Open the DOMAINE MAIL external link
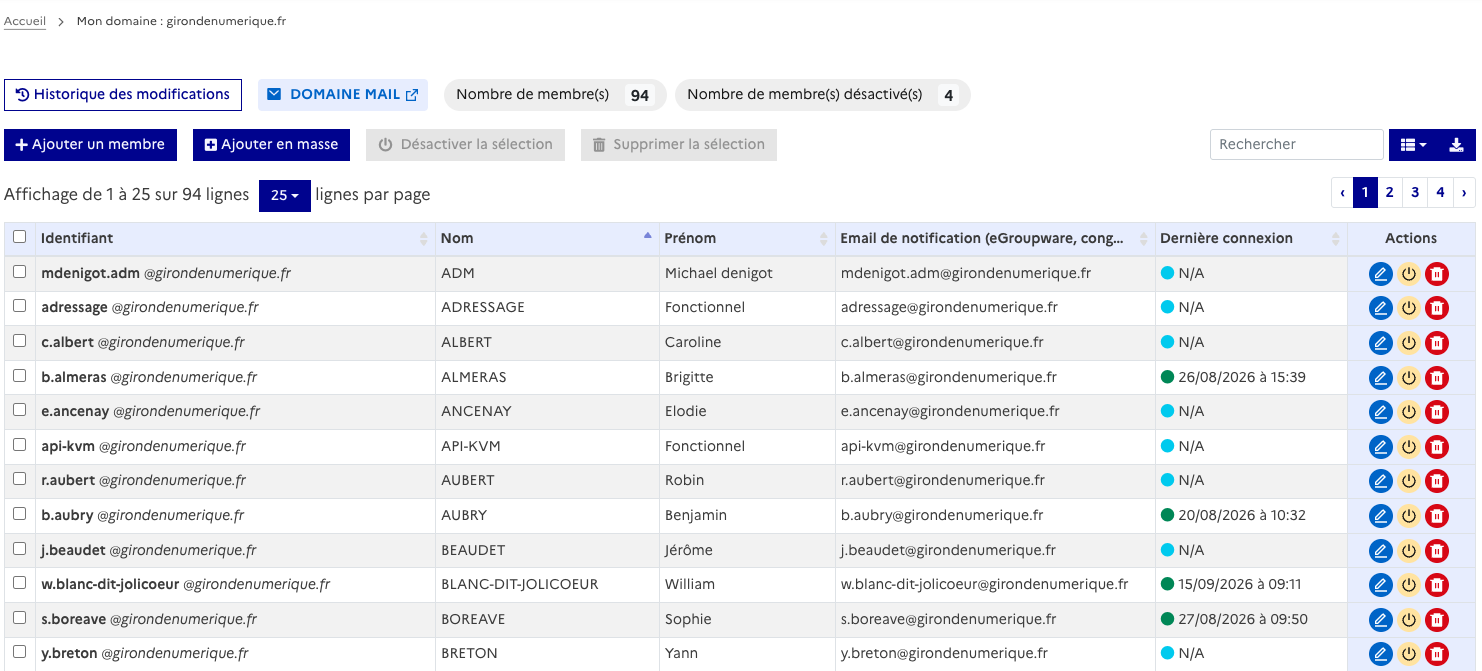This screenshot has width=1482, height=671. pyautogui.click(x=343, y=95)
